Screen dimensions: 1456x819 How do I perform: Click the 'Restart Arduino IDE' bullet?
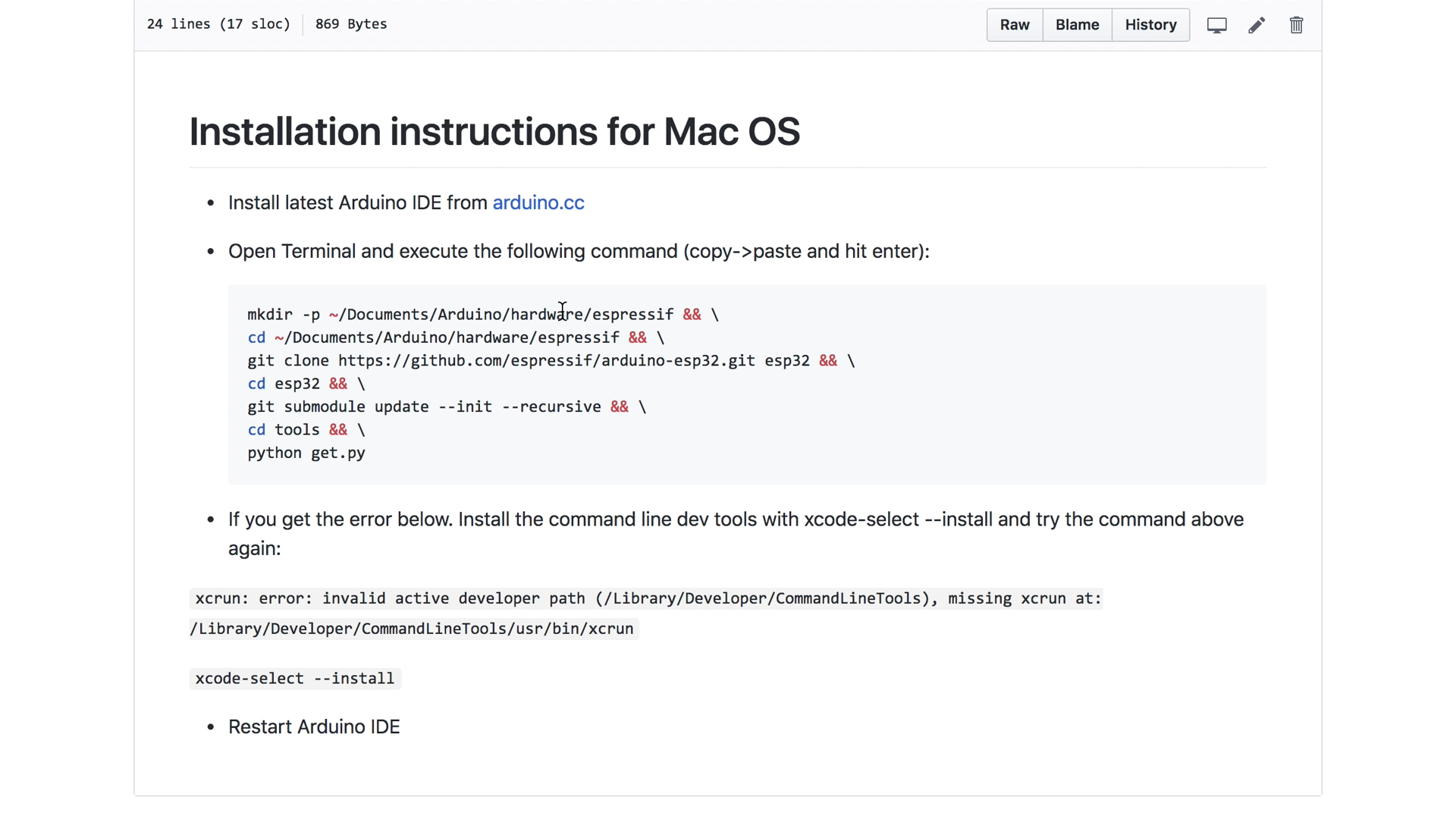tap(314, 726)
